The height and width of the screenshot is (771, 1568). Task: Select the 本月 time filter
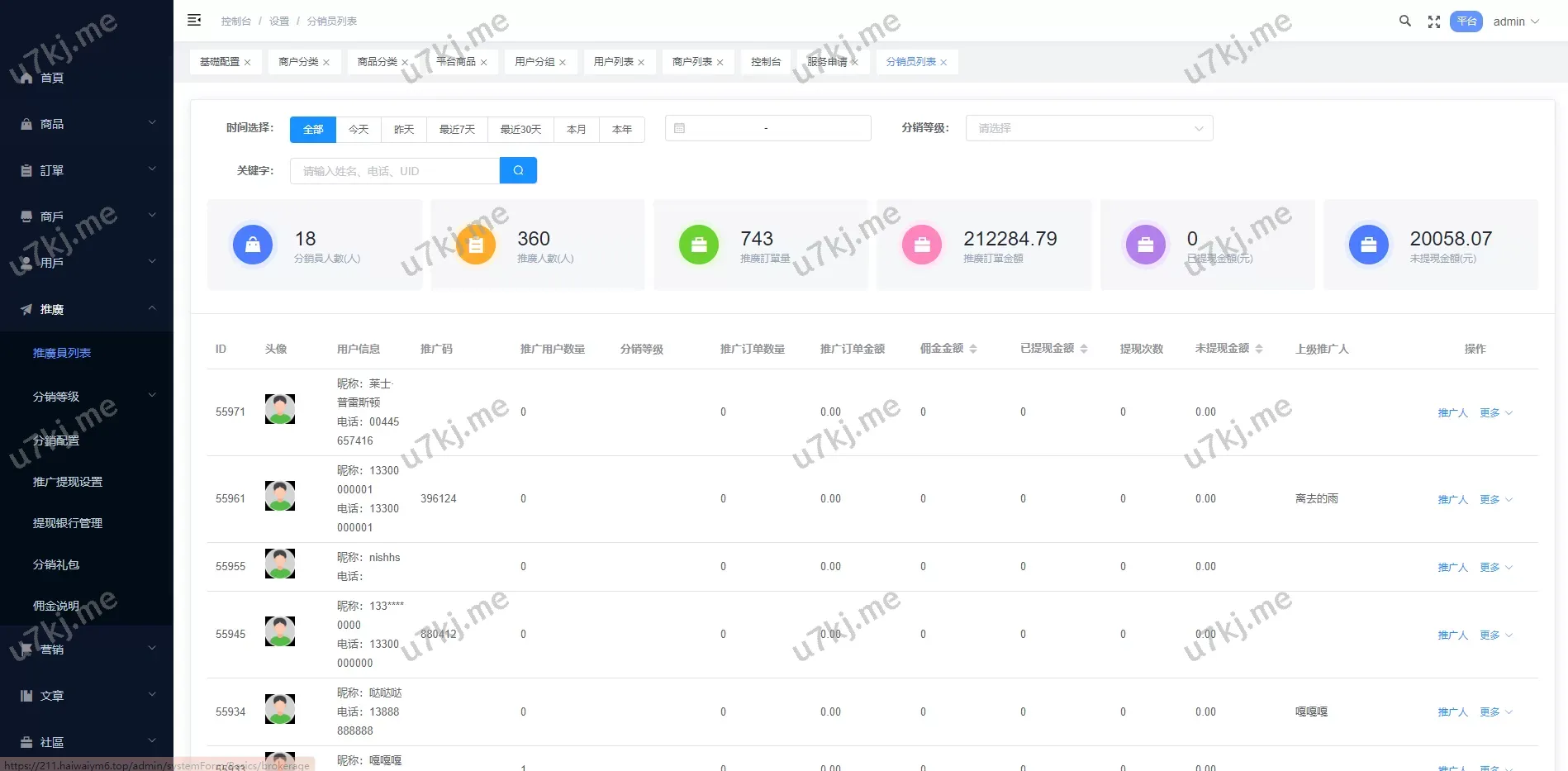point(577,129)
